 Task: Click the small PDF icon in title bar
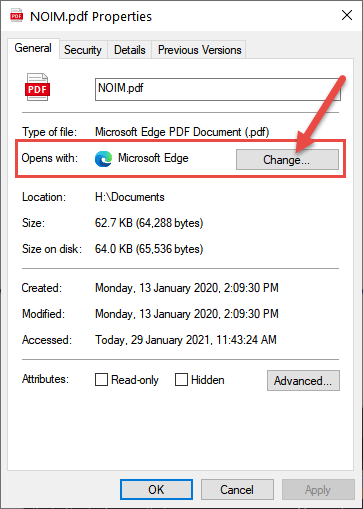pos(17,16)
